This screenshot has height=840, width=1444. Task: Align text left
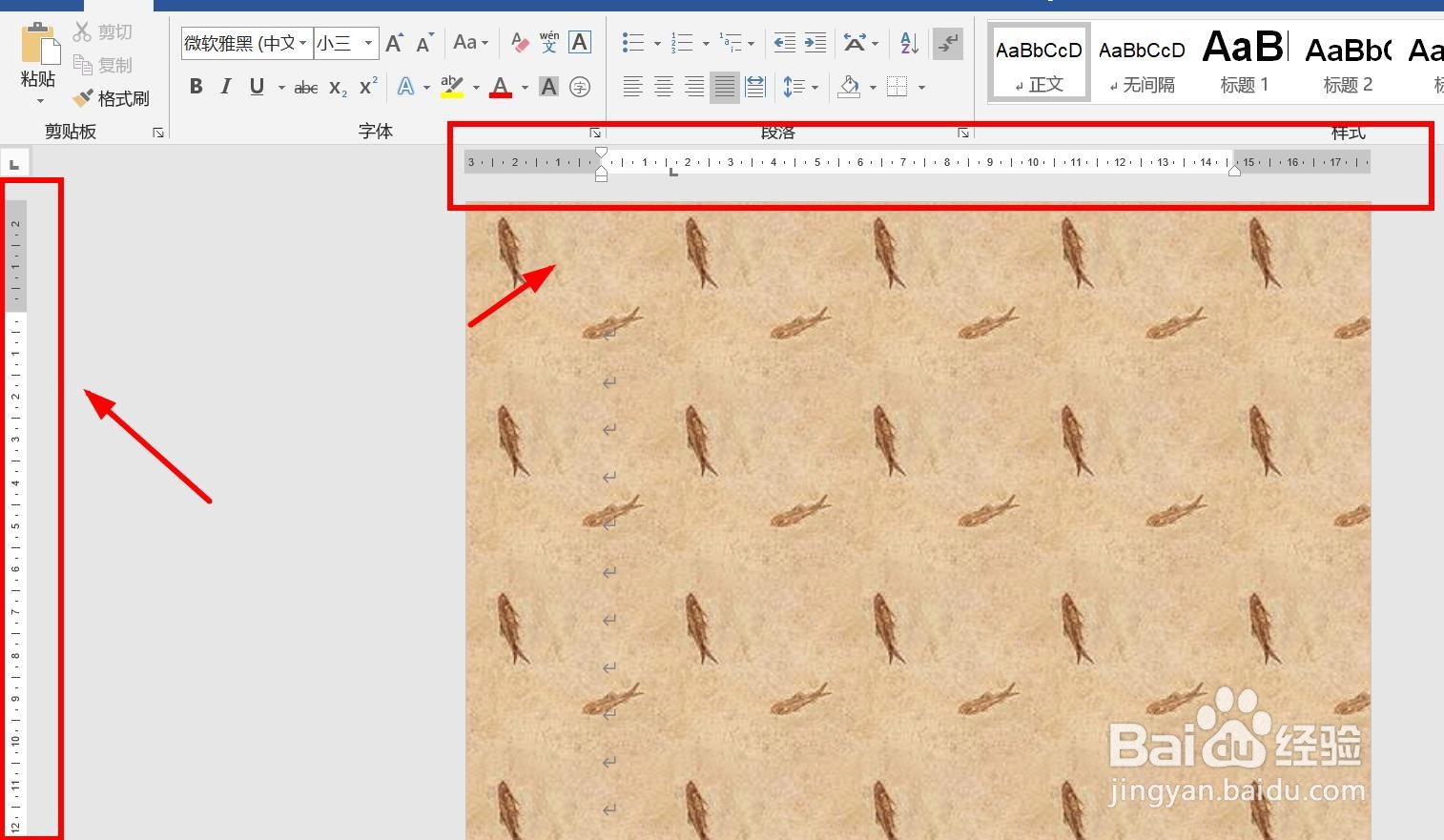[x=632, y=87]
